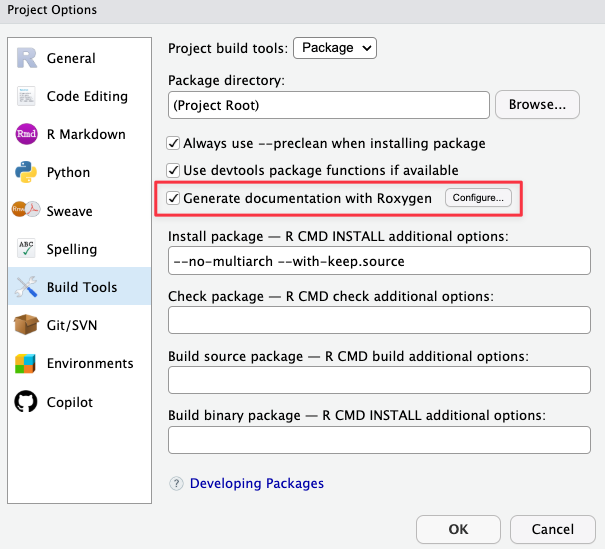
Task: Select the Code Editing document icon
Action: pyautogui.click(x=26, y=97)
